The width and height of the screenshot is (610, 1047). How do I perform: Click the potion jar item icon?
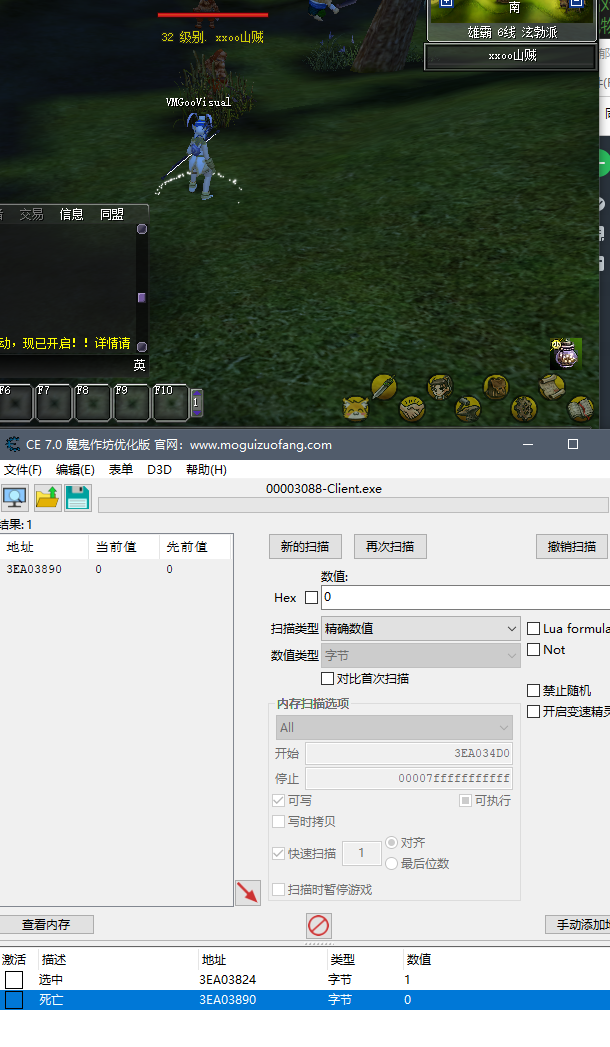566,354
